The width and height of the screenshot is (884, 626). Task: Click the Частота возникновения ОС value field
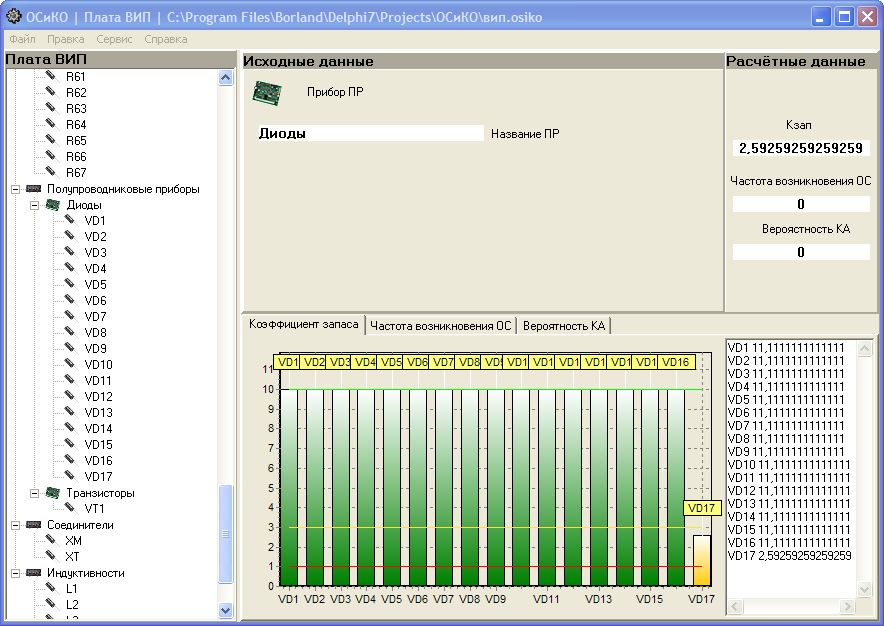801,204
